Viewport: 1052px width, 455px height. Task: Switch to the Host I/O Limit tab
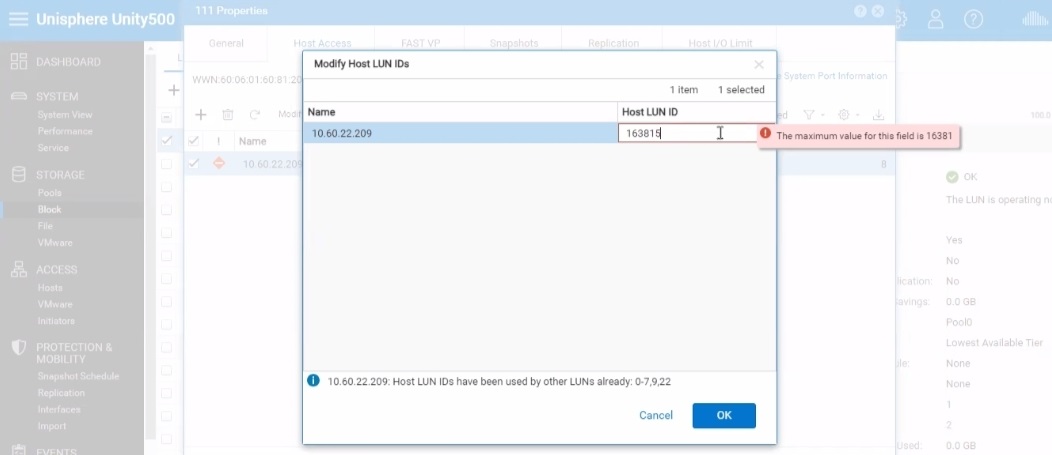(720, 43)
